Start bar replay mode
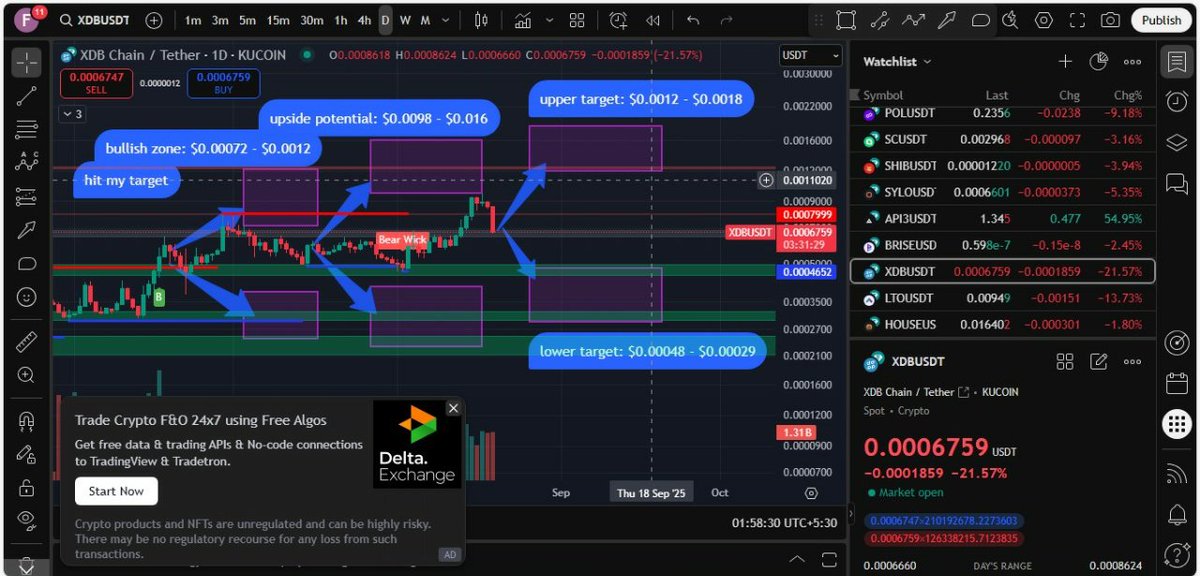 point(653,20)
